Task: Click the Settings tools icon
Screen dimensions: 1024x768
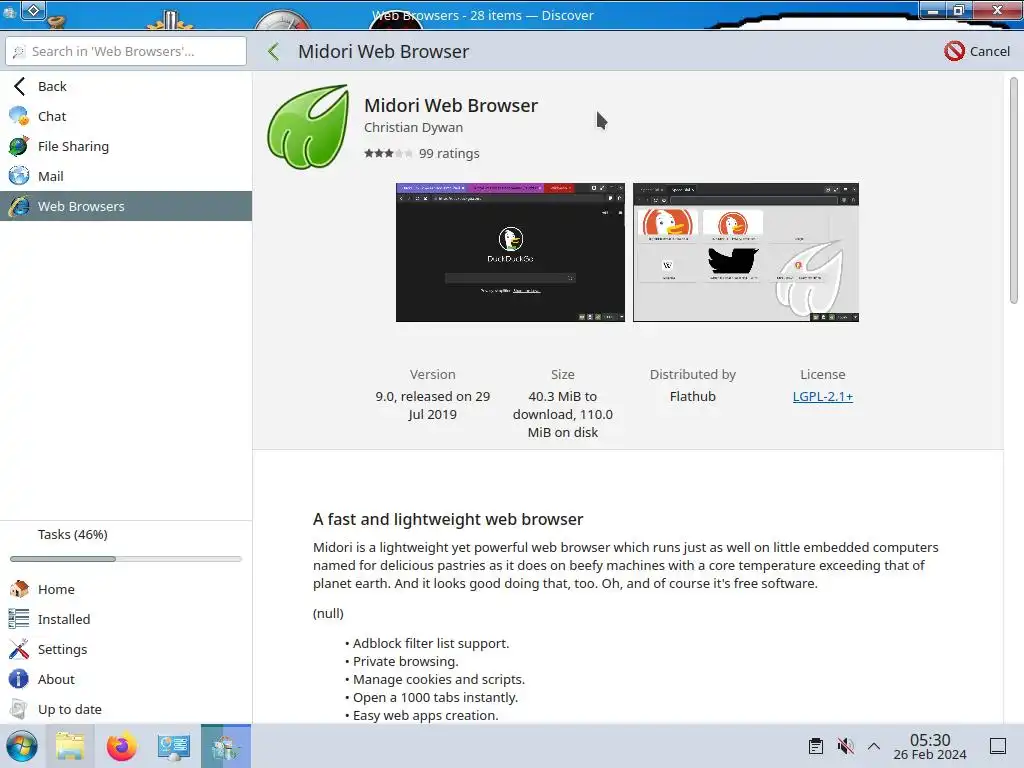Action: 19,649
